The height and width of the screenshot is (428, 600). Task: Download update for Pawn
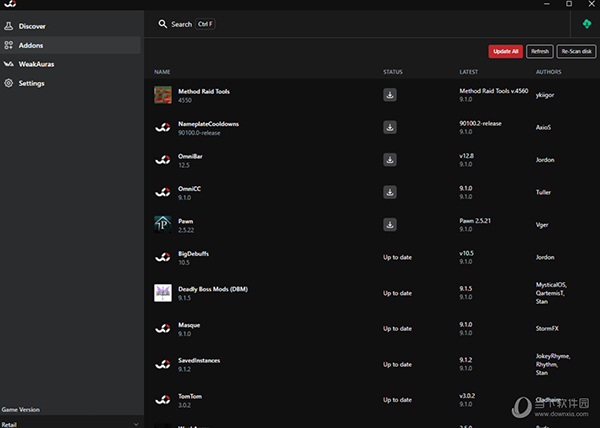tap(390, 225)
